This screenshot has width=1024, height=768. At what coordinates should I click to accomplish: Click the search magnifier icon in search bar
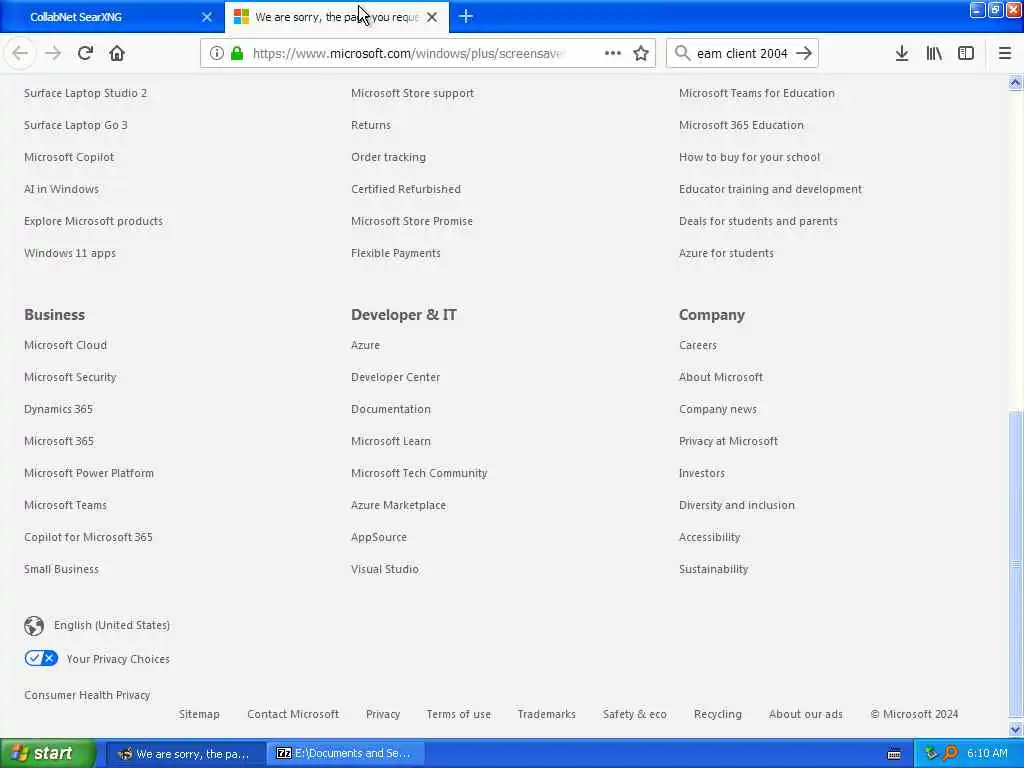tap(682, 54)
